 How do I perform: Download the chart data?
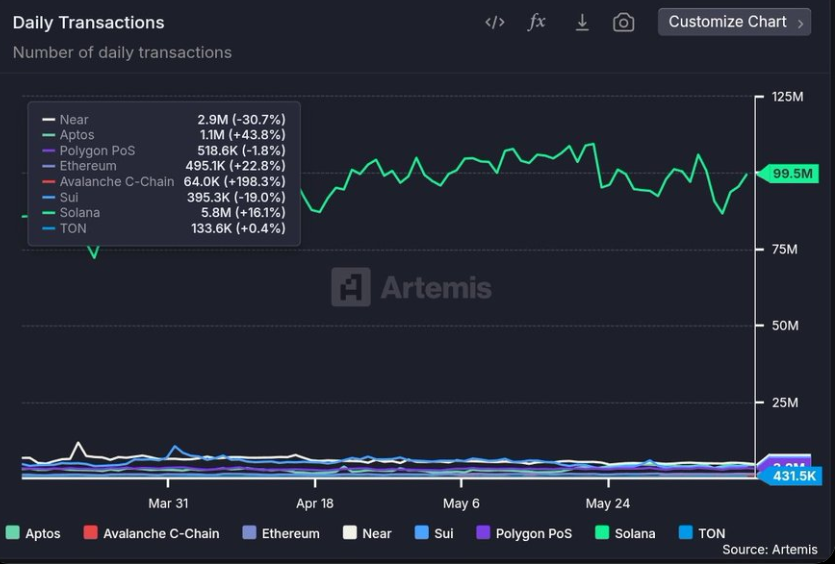pos(582,22)
